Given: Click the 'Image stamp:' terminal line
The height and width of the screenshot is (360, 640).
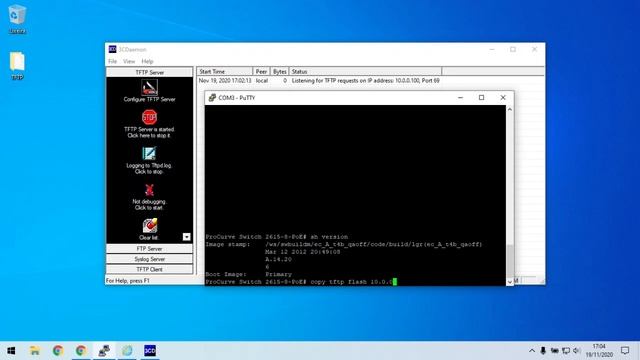Looking at the screenshot, I should click(344, 244).
